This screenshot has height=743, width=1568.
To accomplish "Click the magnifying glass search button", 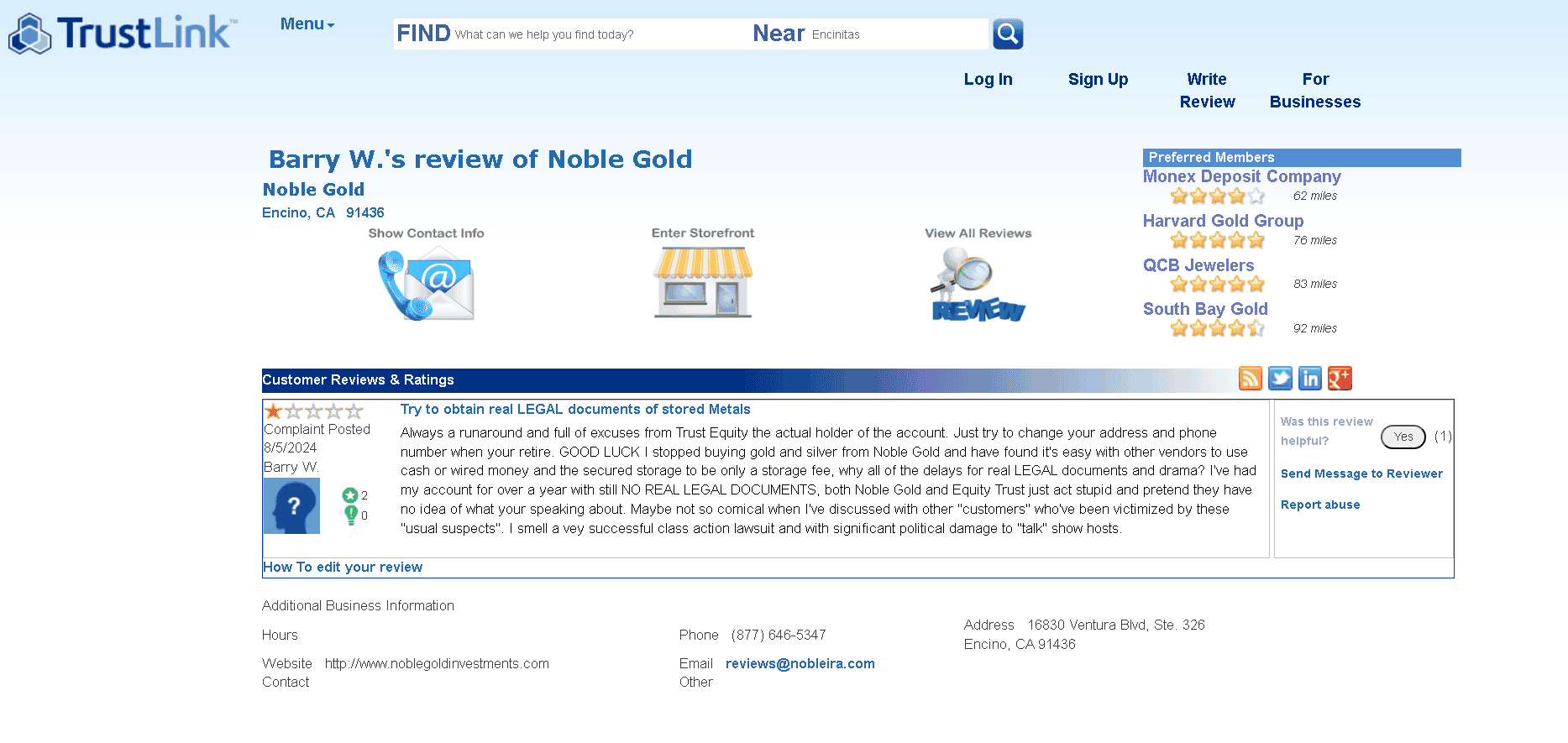I will [x=1008, y=34].
